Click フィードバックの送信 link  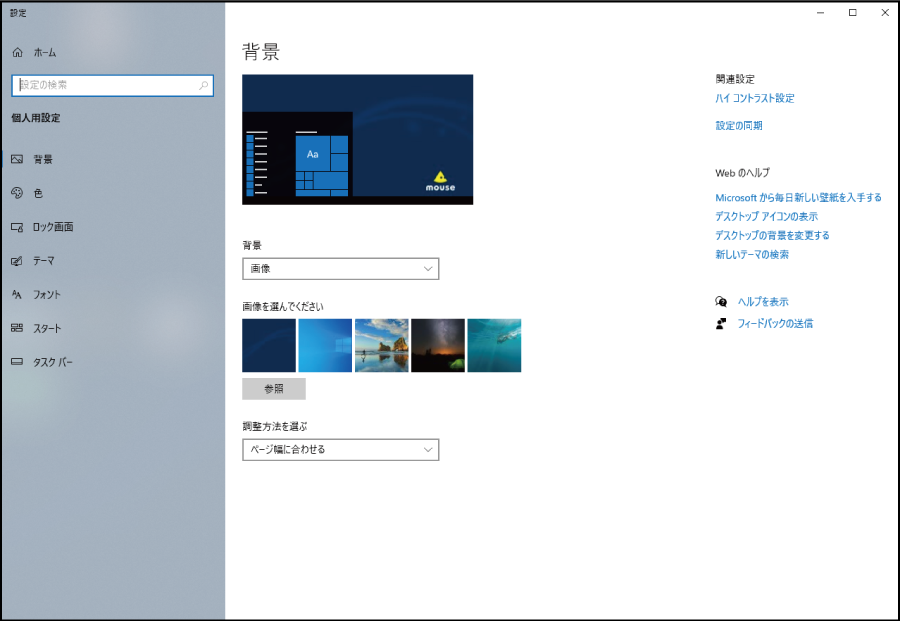[775, 324]
